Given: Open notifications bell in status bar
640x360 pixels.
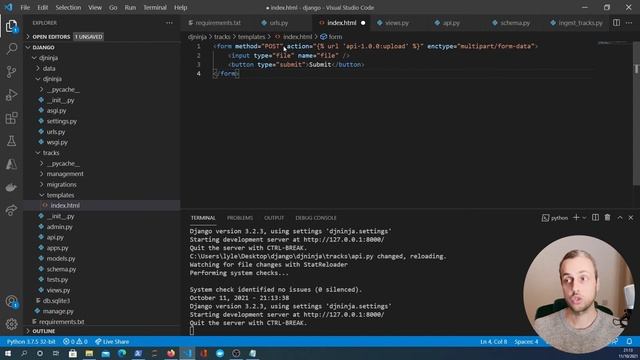Looking at the screenshot, I should [x=629, y=341].
